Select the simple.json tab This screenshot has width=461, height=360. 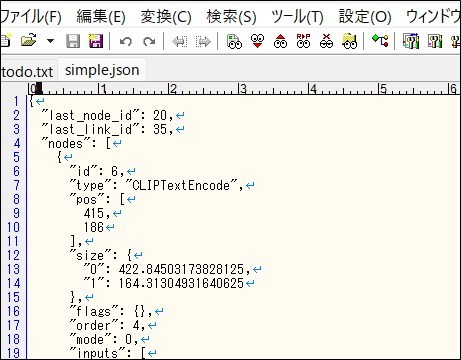coord(102,70)
